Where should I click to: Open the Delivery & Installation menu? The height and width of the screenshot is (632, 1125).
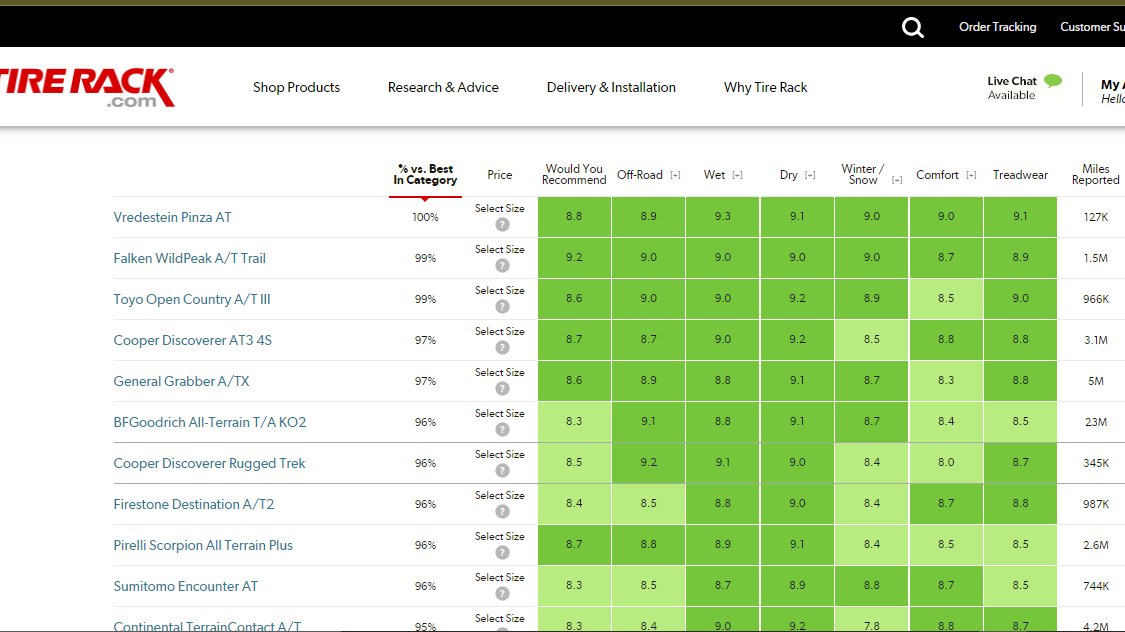coord(611,88)
